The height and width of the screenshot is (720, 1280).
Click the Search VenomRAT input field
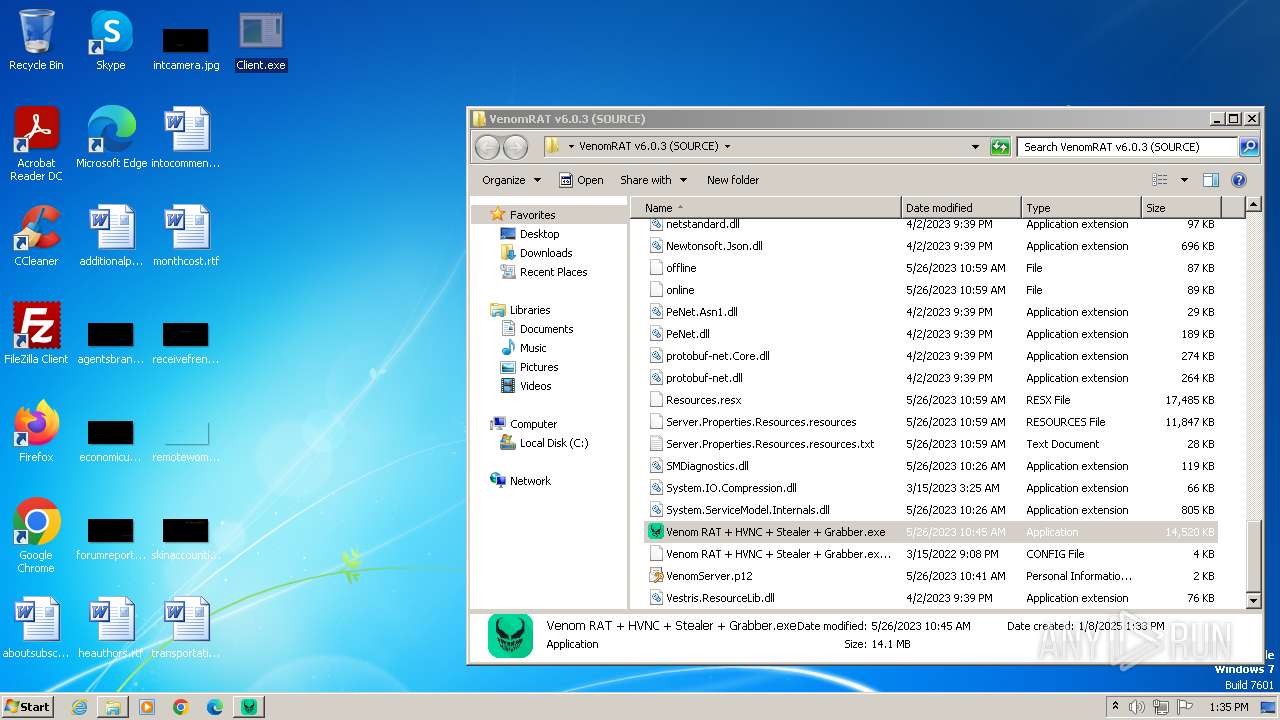[1128, 147]
